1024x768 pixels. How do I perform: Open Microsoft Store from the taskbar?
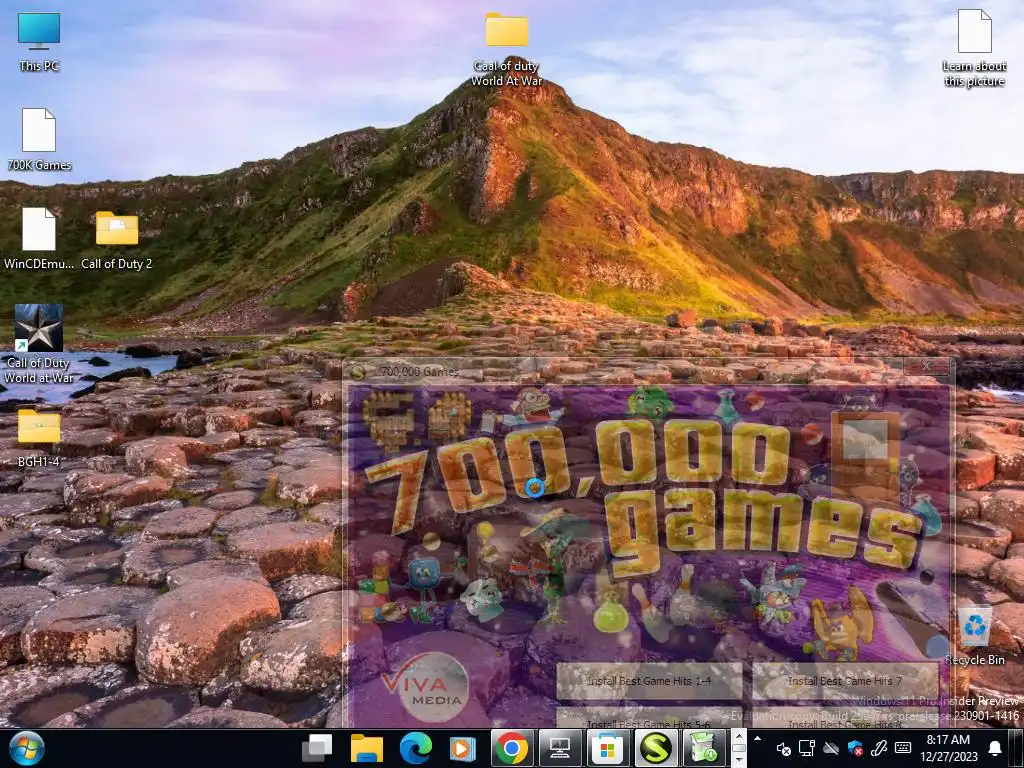point(607,748)
